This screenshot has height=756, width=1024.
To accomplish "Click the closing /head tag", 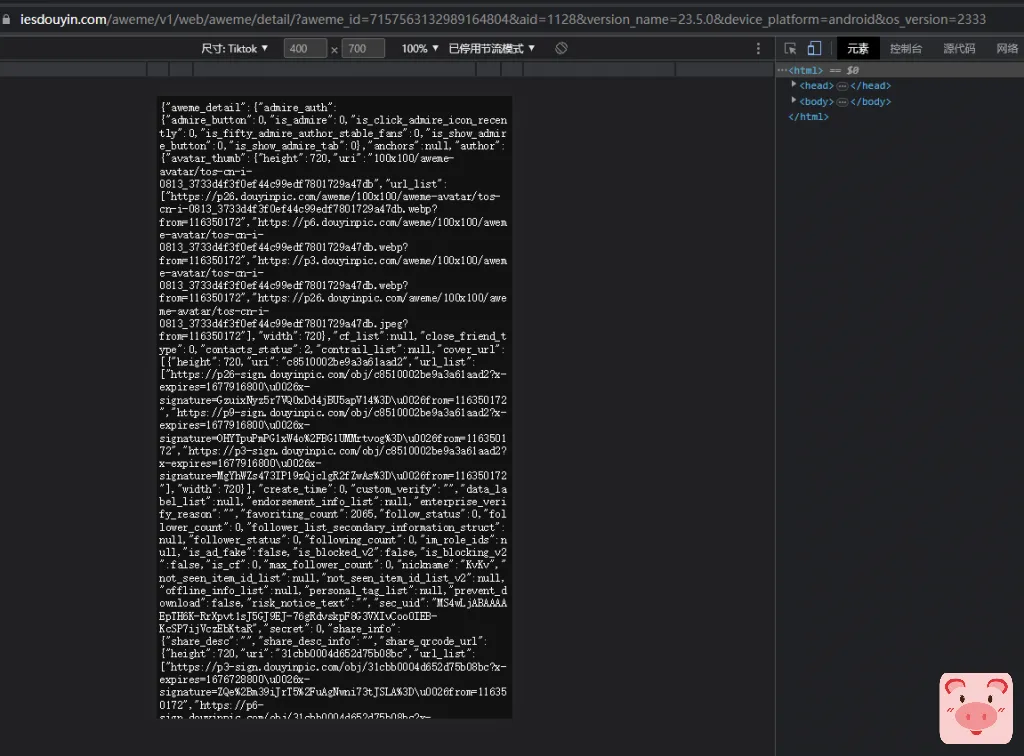I will [870, 86].
